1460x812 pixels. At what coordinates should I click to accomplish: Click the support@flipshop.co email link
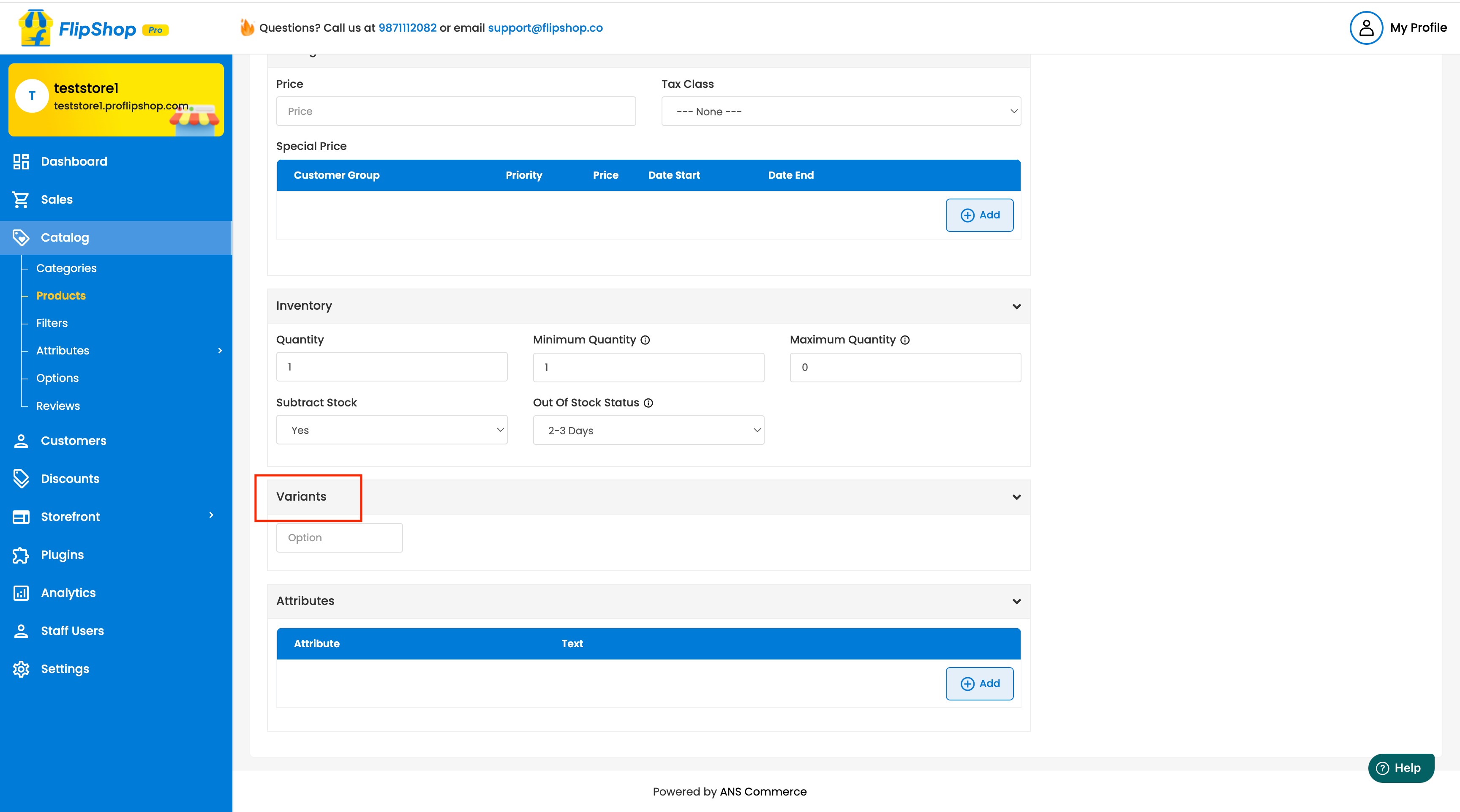[545, 28]
